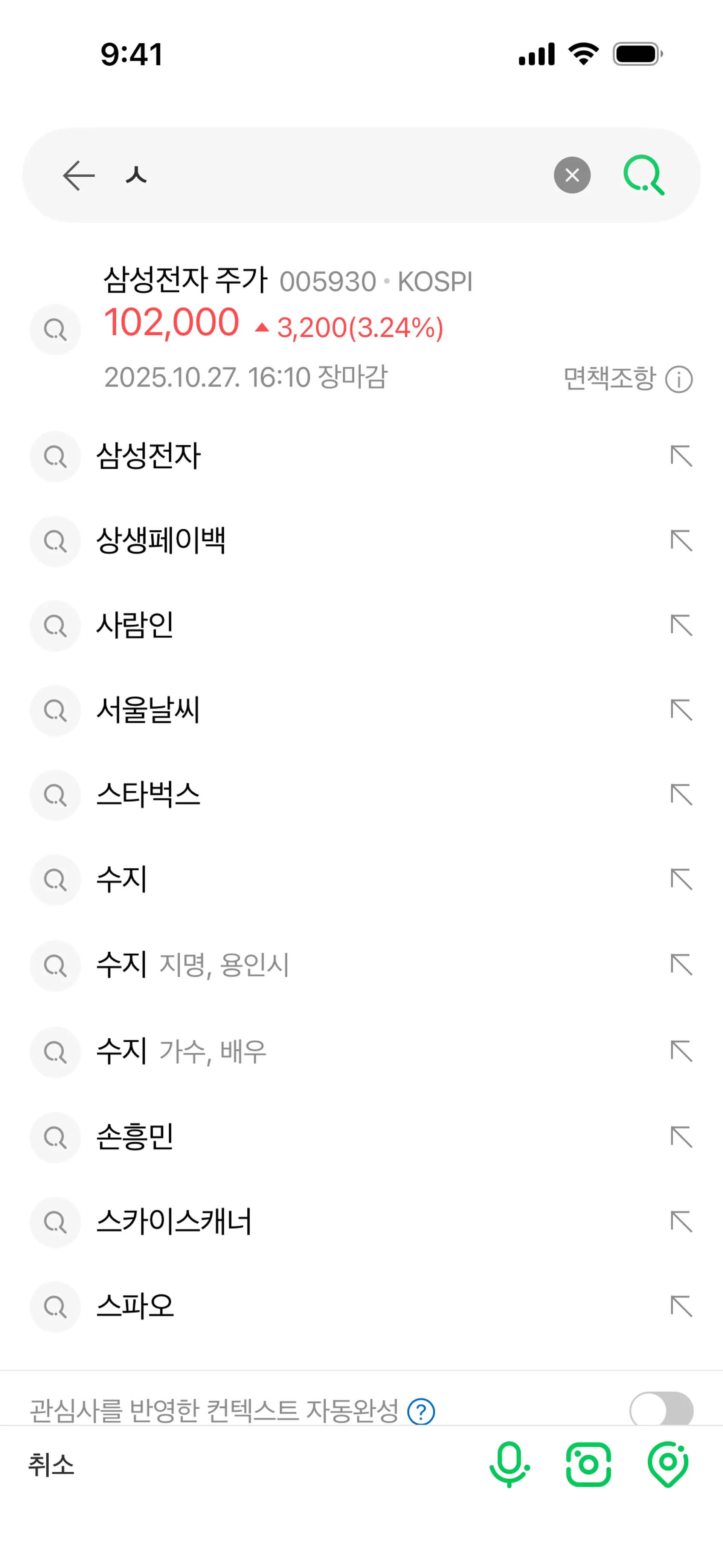Fill search with 삼성전자 using arrow

[x=681, y=456]
